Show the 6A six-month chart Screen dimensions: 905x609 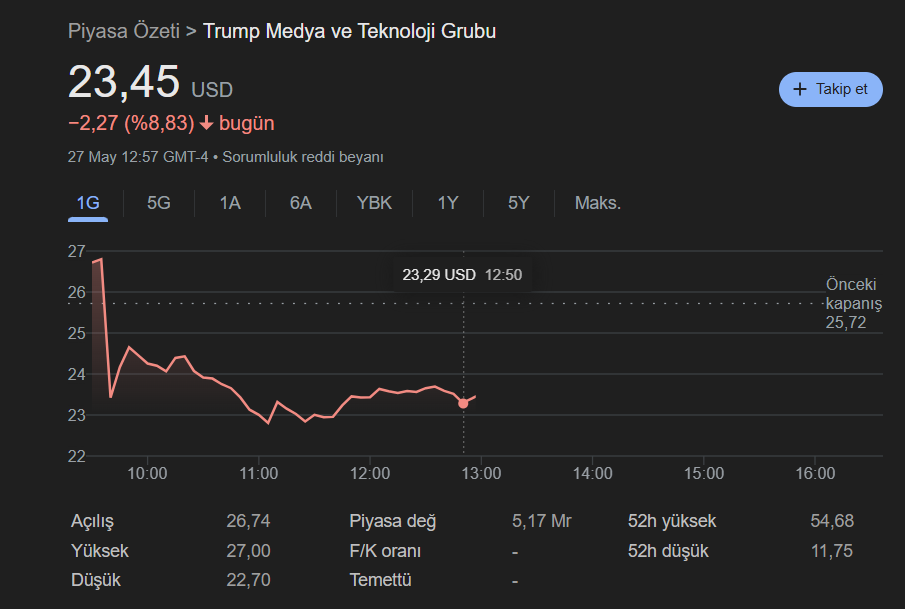pyautogui.click(x=301, y=203)
